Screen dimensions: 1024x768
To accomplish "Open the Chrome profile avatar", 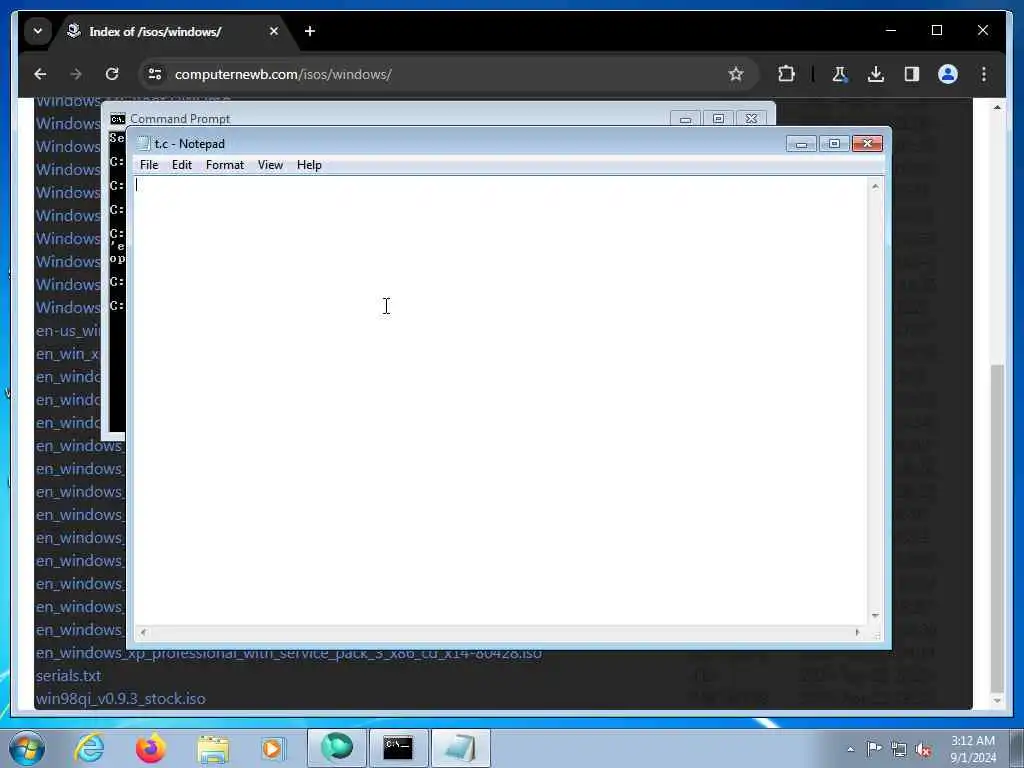I will (948, 74).
